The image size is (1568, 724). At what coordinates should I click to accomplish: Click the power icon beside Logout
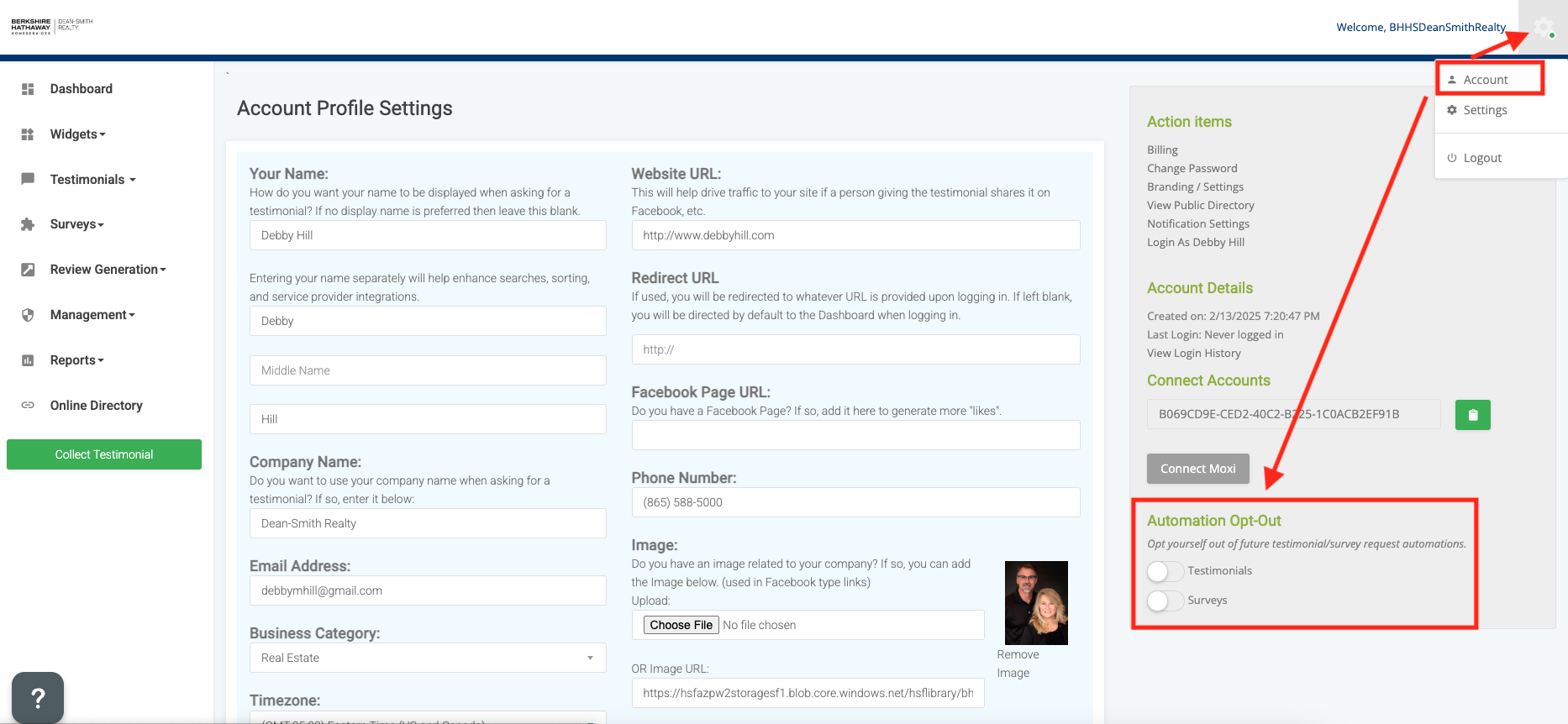pyautogui.click(x=1452, y=158)
